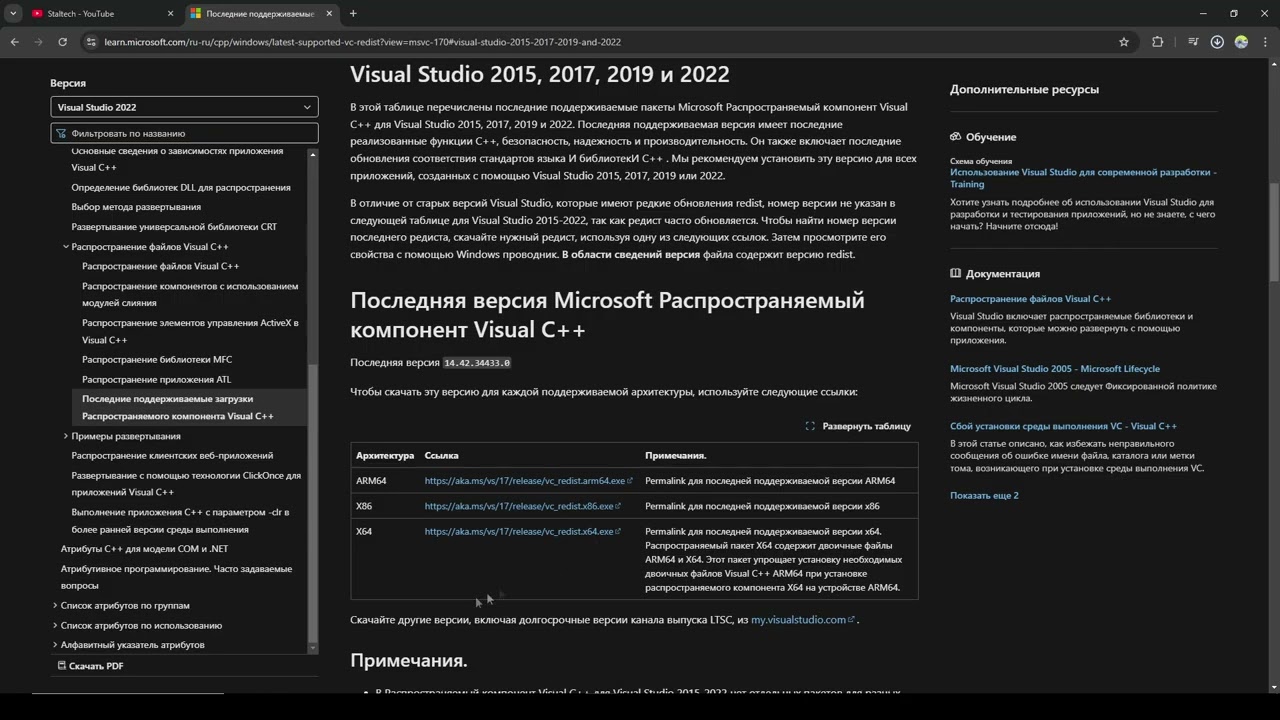Image resolution: width=1280 pixels, height=720 pixels.
Task: Open Microsoft Visual Studio 2005 Lifecycle link
Action: [1055, 369]
